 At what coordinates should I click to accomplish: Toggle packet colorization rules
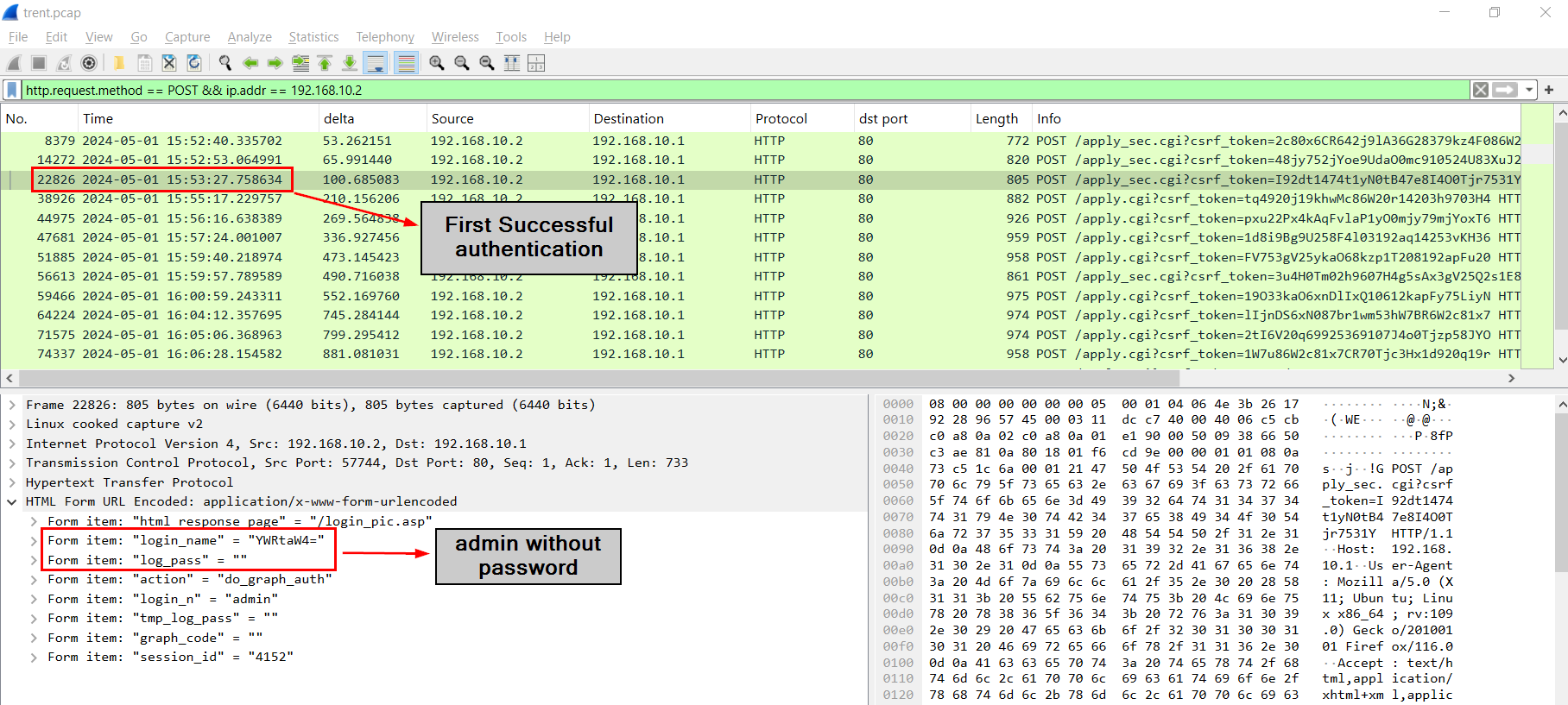tap(406, 63)
